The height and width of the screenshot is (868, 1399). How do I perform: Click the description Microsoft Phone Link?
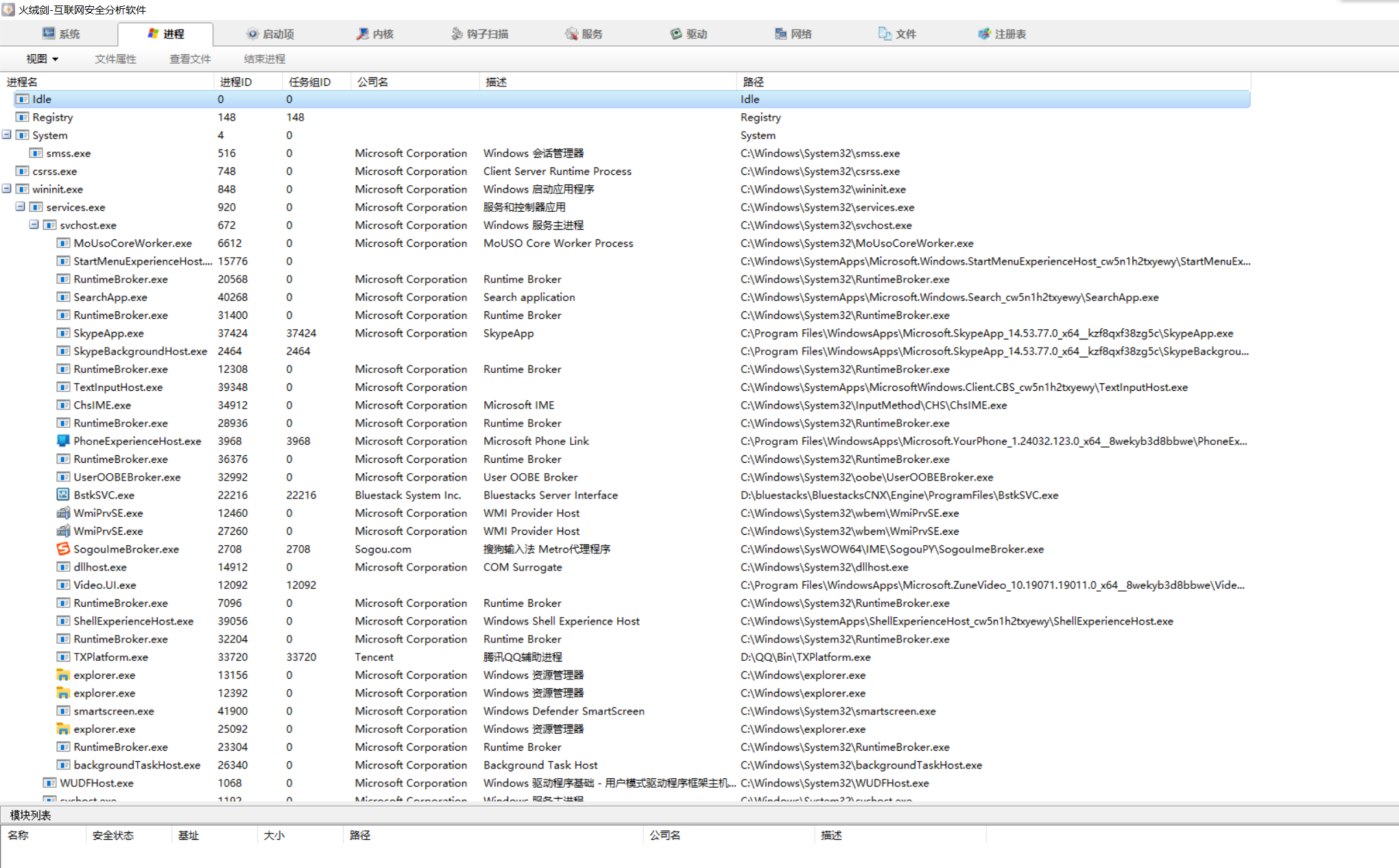[536, 441]
